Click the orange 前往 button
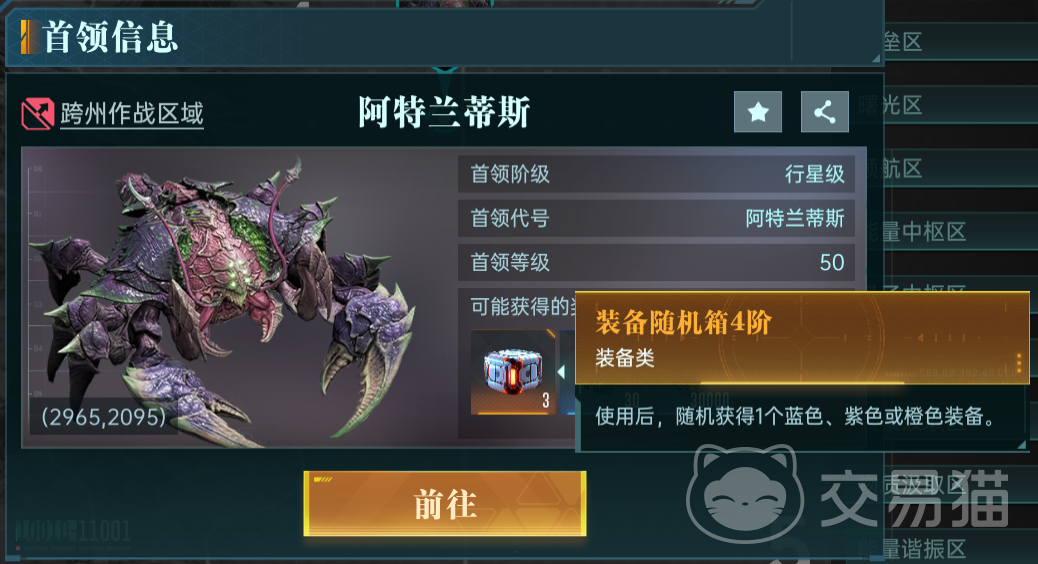The image size is (1038, 564). 445,504
